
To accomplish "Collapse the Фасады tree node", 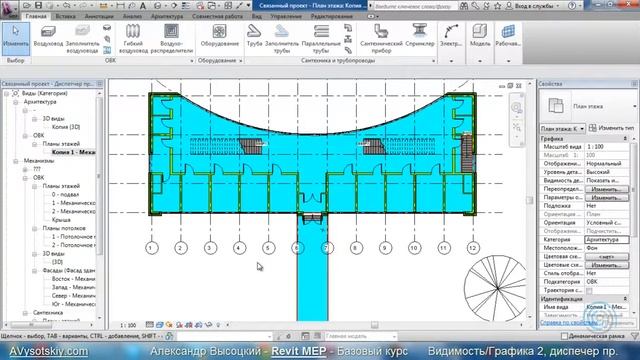I will 35,271.
